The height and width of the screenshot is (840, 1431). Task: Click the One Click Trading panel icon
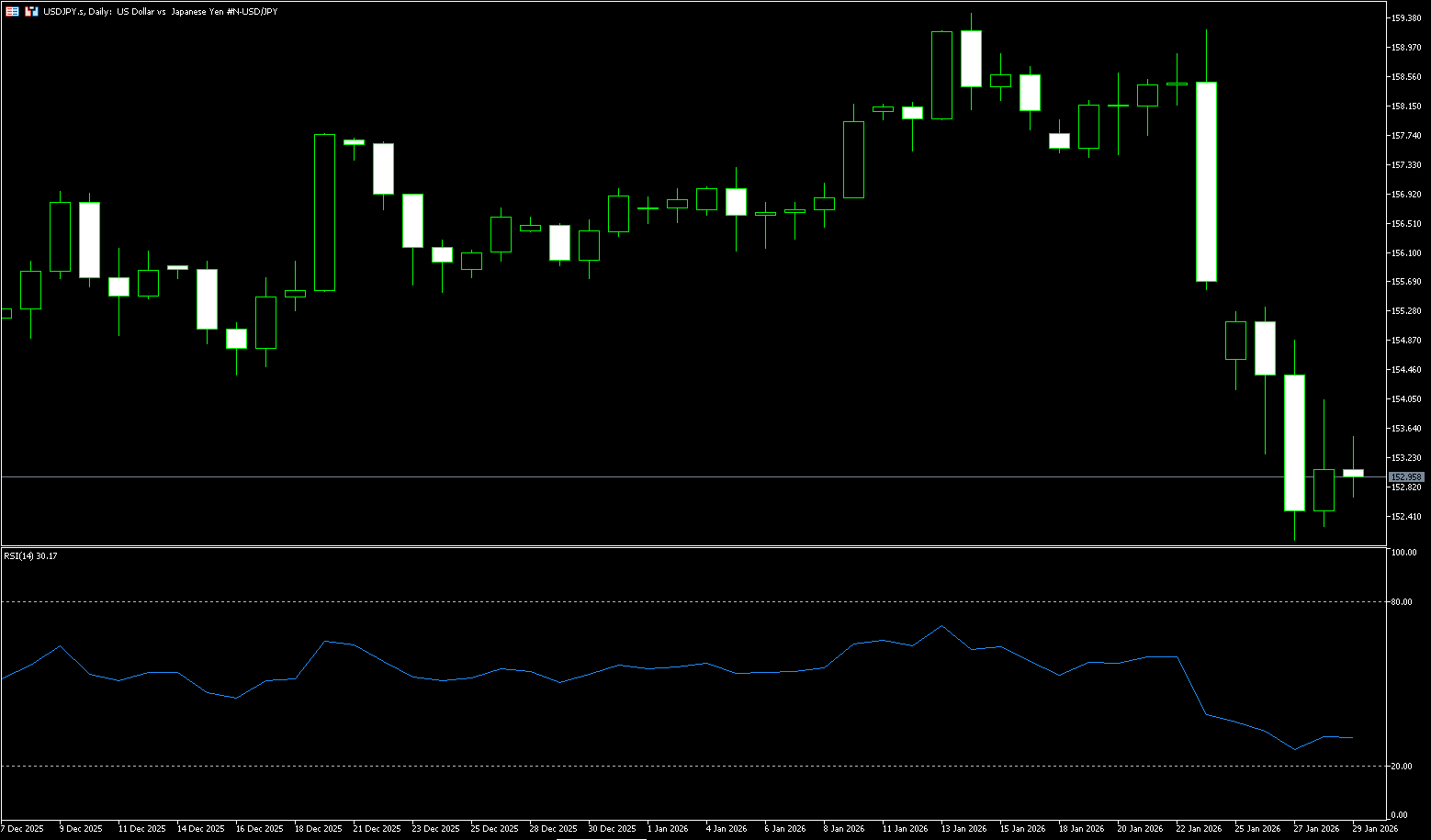point(12,11)
